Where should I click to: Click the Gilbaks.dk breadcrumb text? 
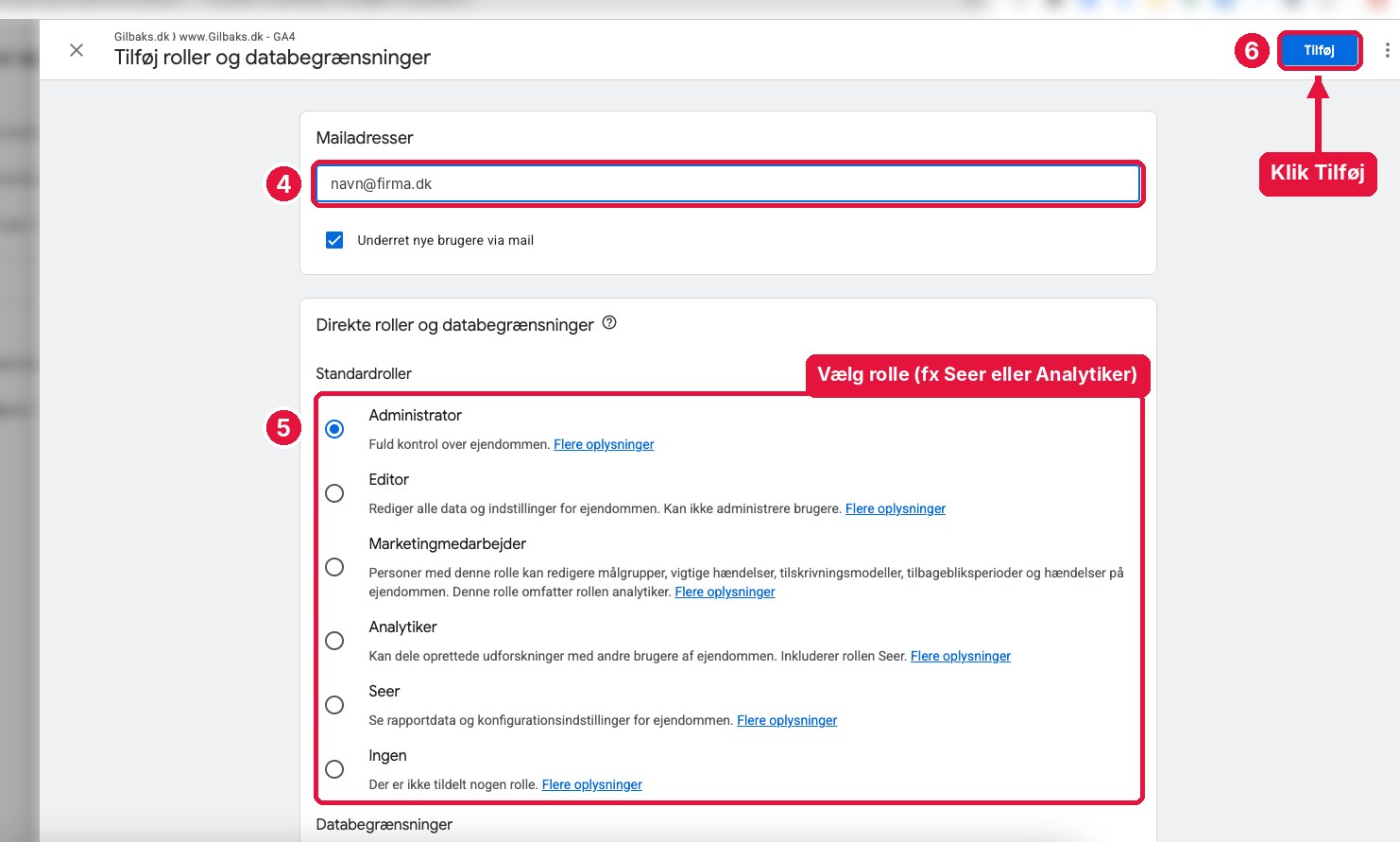[x=142, y=37]
